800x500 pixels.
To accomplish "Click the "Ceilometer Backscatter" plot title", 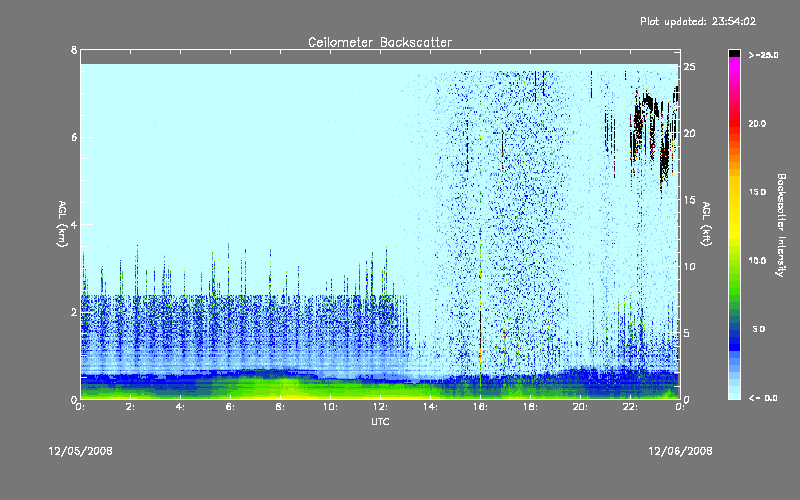I will pos(380,42).
